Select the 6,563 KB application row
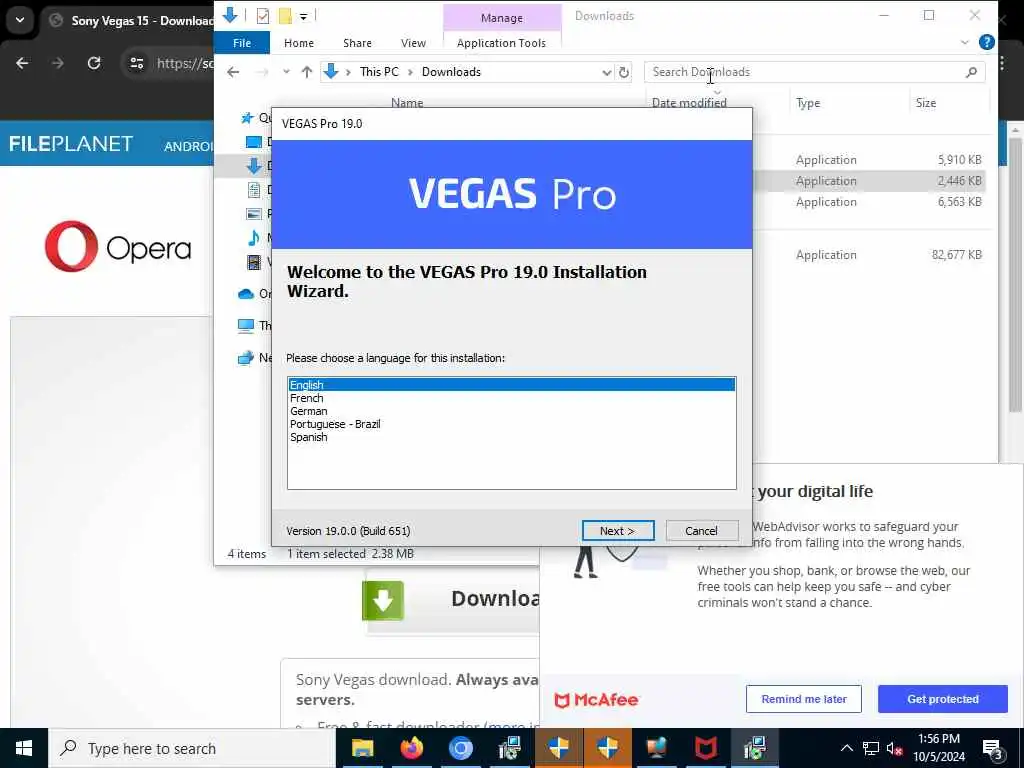This screenshot has height=768, width=1024. [869, 202]
